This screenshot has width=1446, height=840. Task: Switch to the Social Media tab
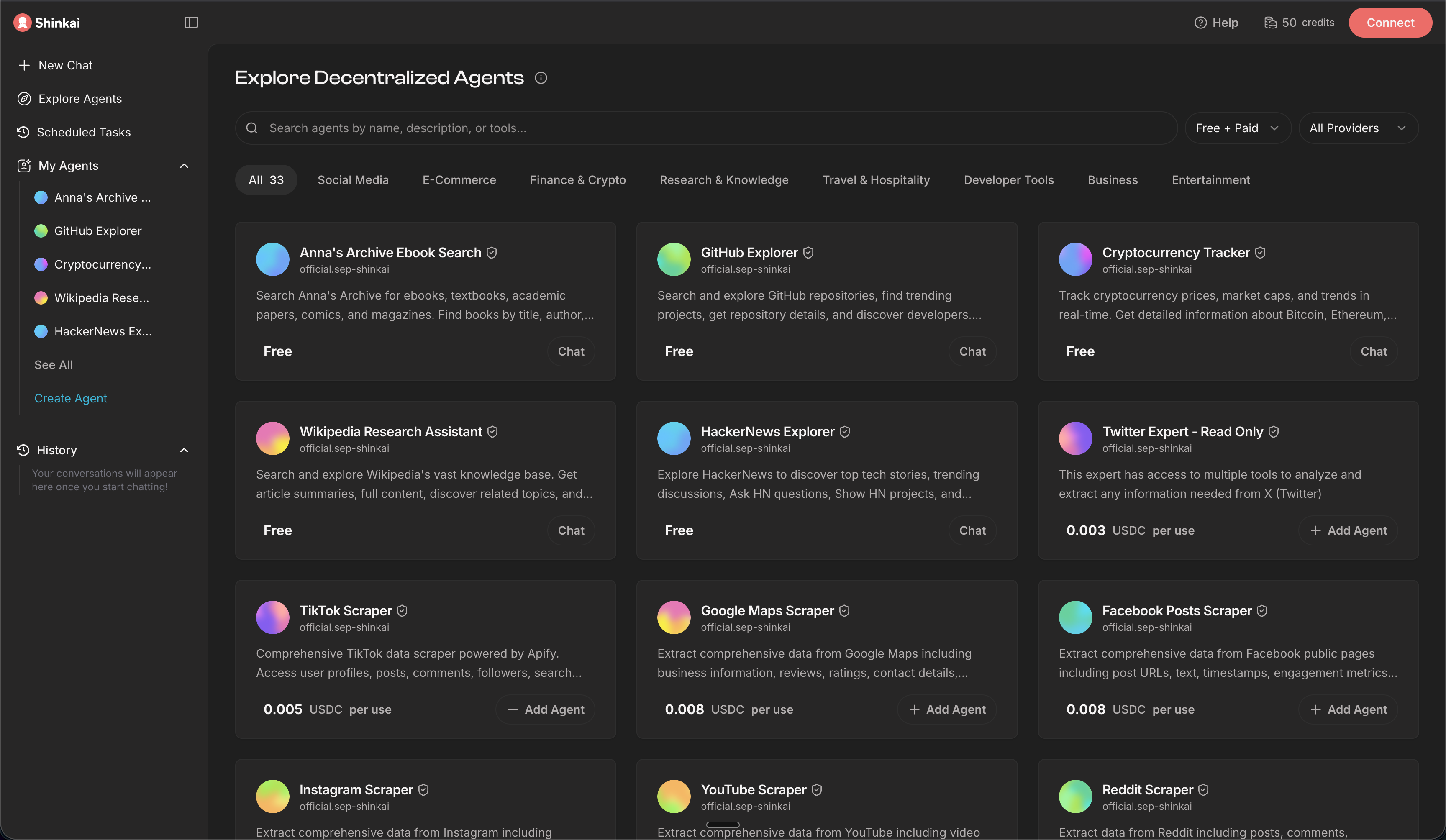pos(353,179)
